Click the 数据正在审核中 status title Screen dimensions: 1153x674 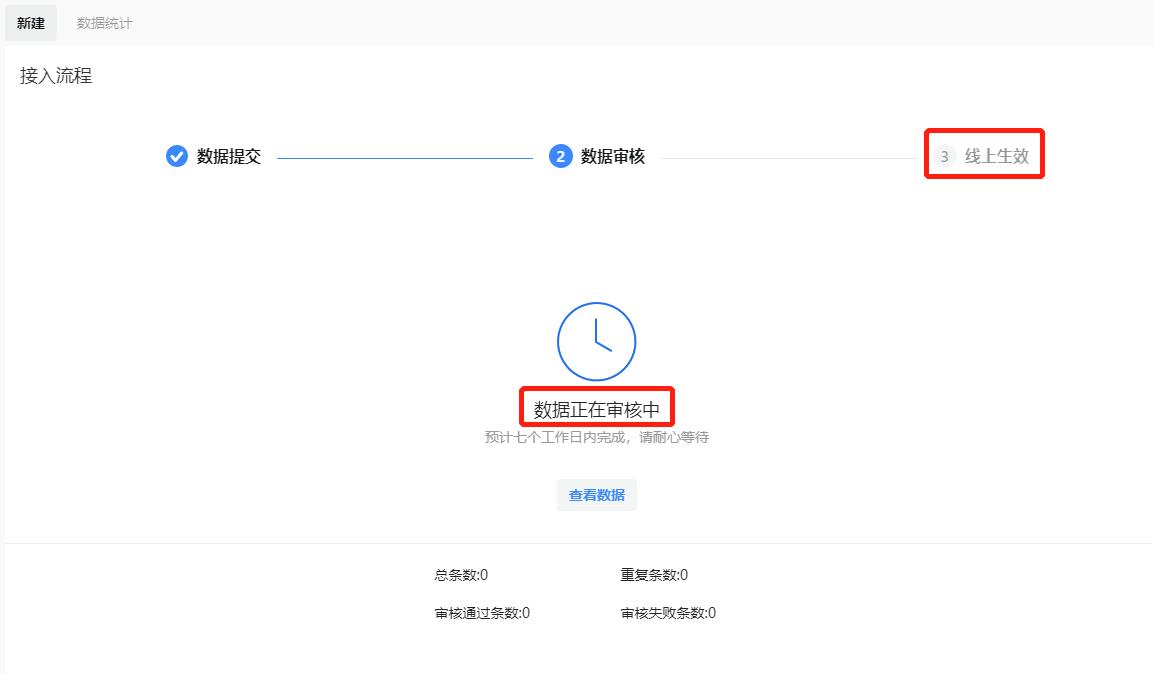(596, 409)
